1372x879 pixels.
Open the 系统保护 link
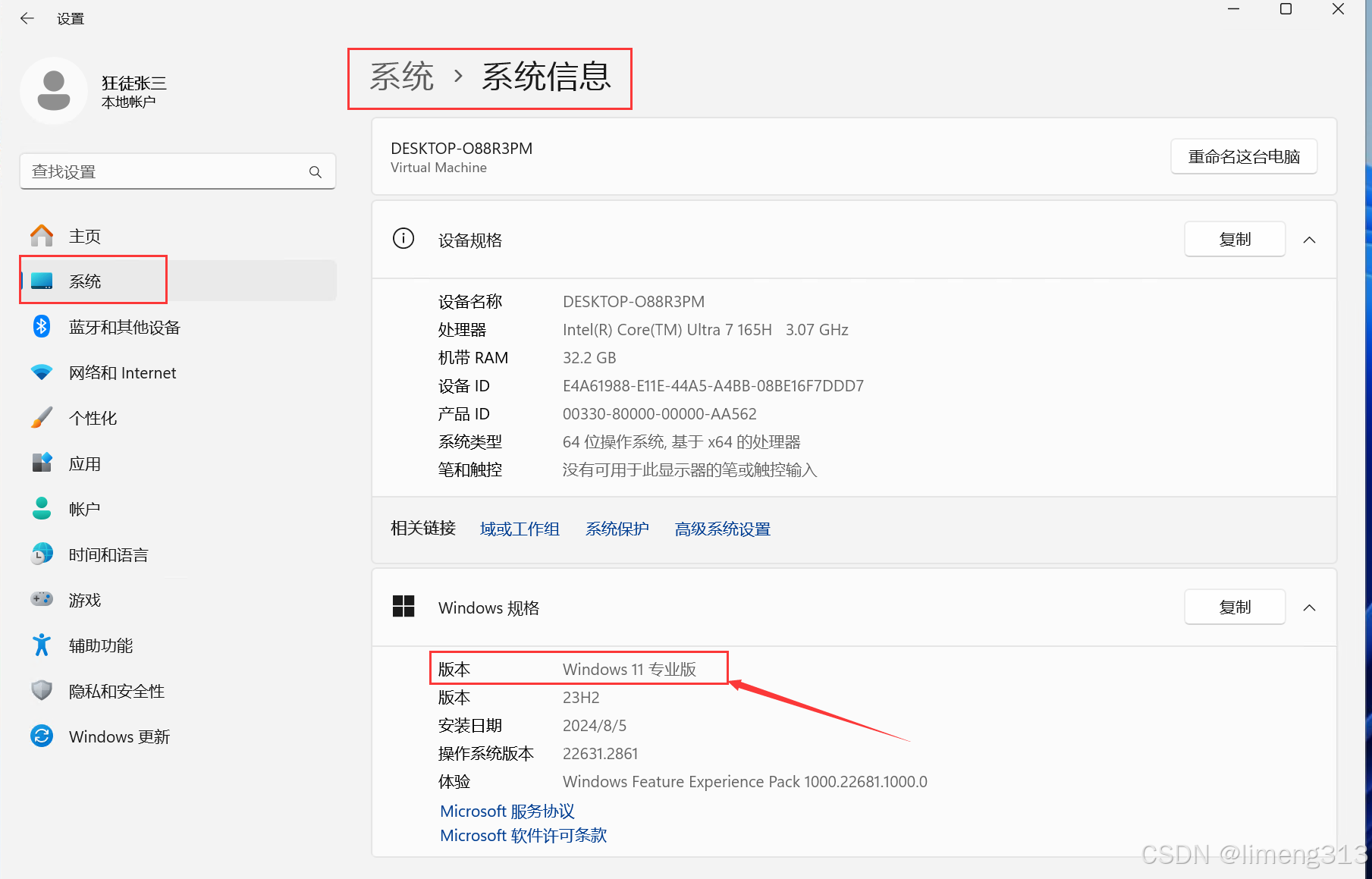[617, 529]
